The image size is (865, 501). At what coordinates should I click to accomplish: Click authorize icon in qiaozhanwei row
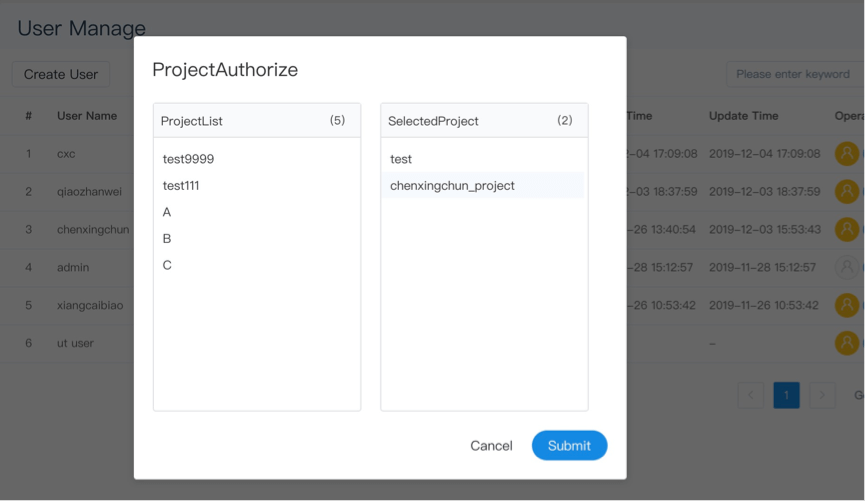(846, 192)
